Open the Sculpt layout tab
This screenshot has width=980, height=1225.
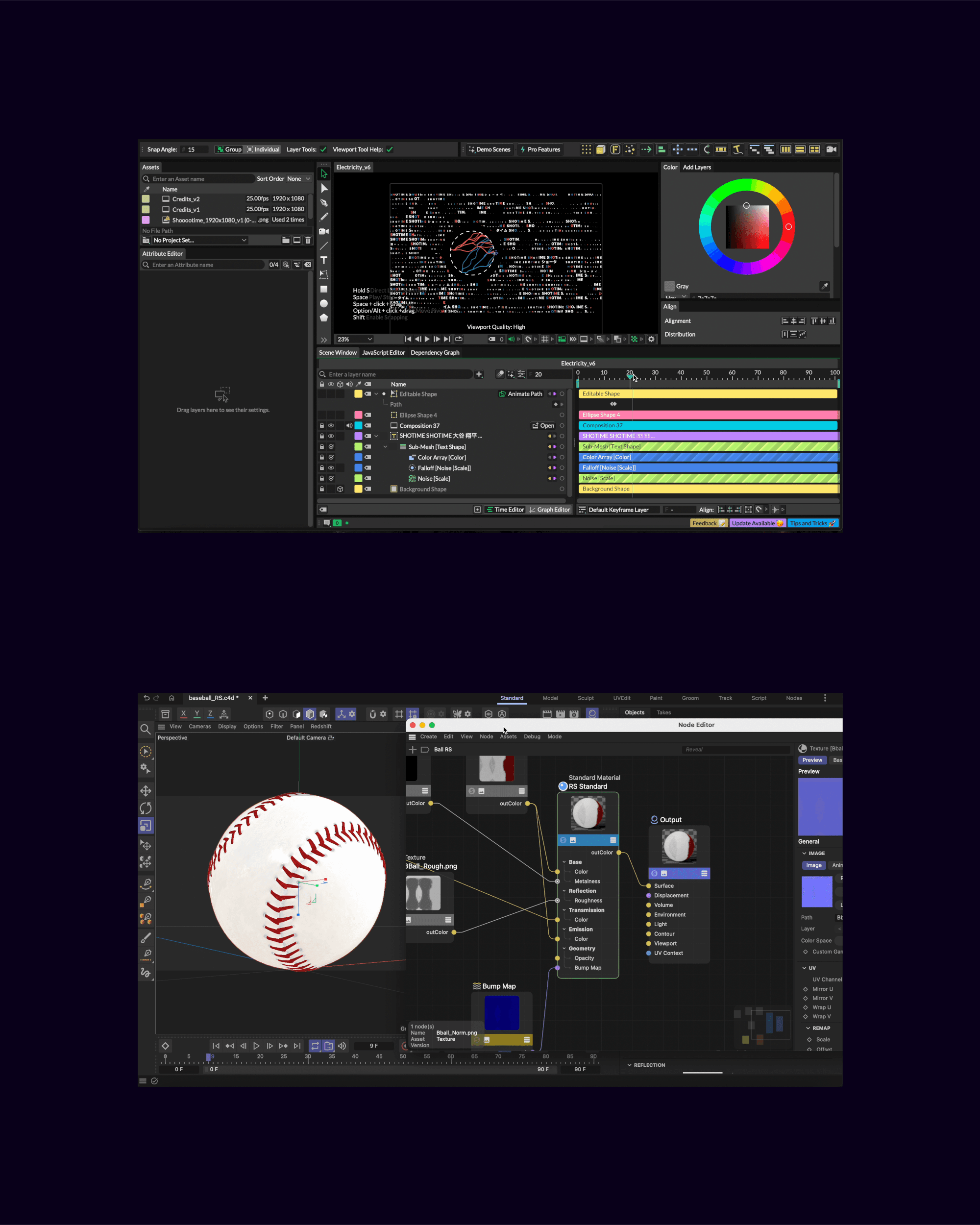coord(585,698)
